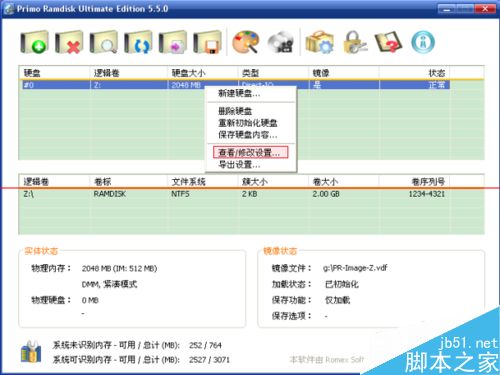Screen dimensions: 500x375
Task: Open the help book icon
Action: pos(388,42)
